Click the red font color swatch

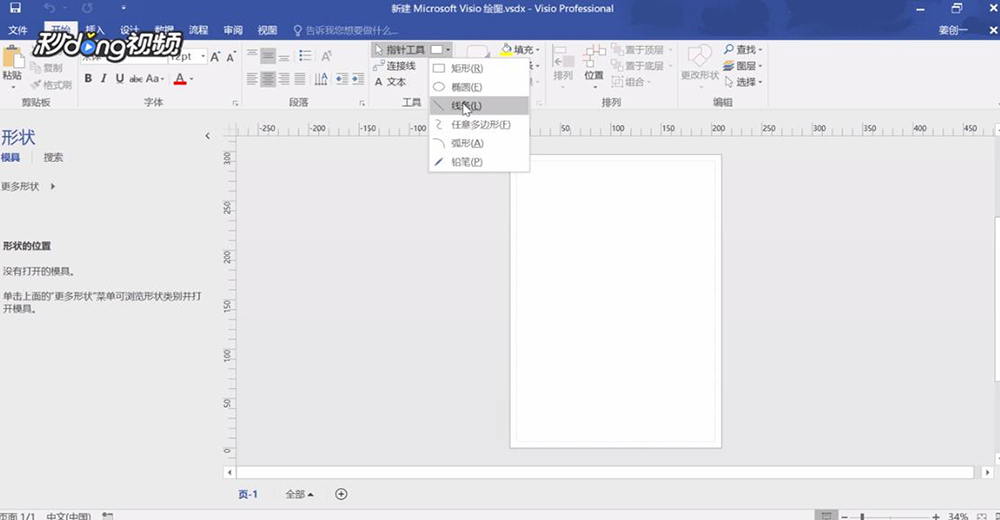point(180,78)
